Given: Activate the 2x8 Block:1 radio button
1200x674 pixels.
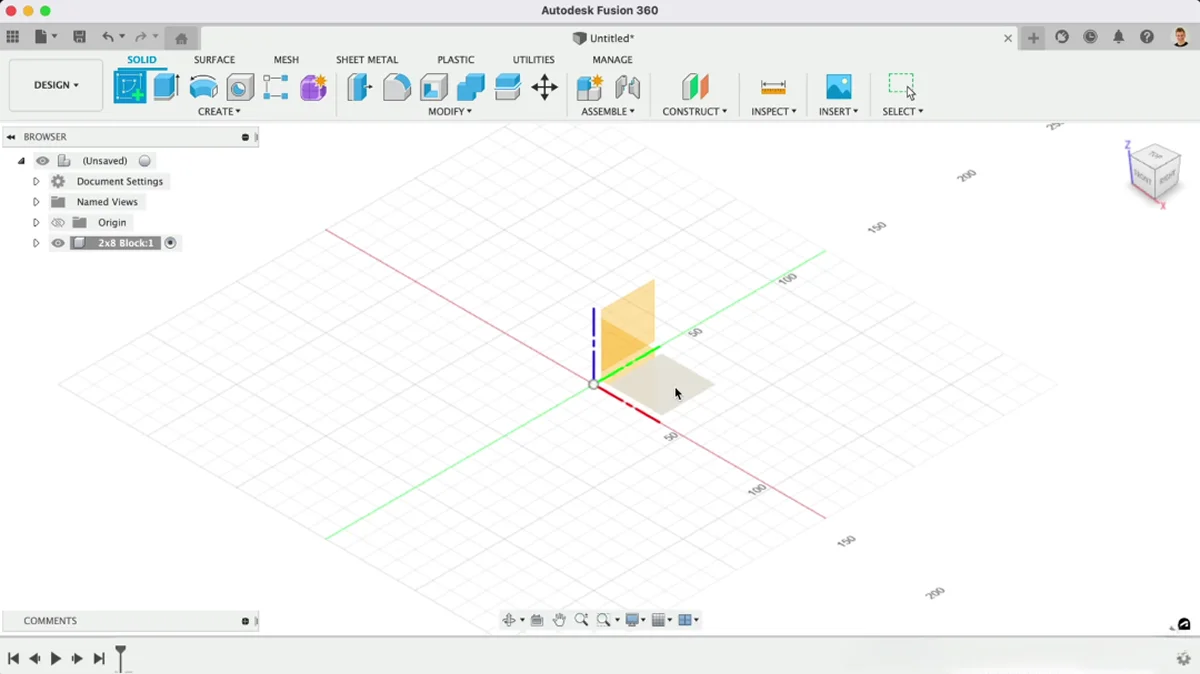Looking at the screenshot, I should click(171, 243).
